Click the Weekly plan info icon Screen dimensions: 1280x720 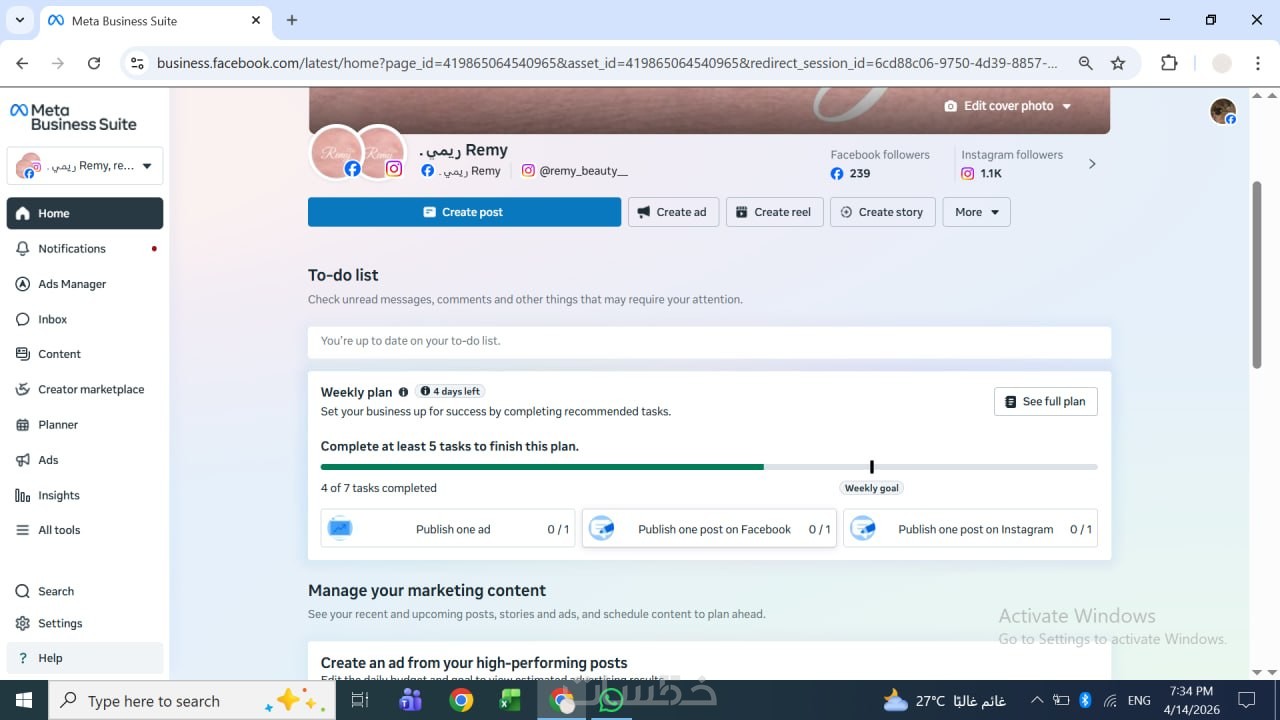point(403,392)
